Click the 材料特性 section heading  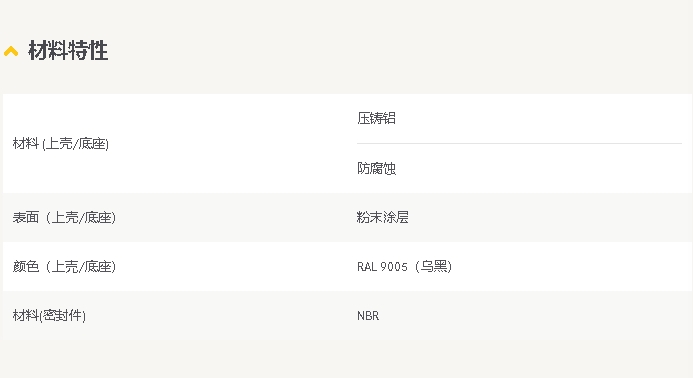pos(68,50)
